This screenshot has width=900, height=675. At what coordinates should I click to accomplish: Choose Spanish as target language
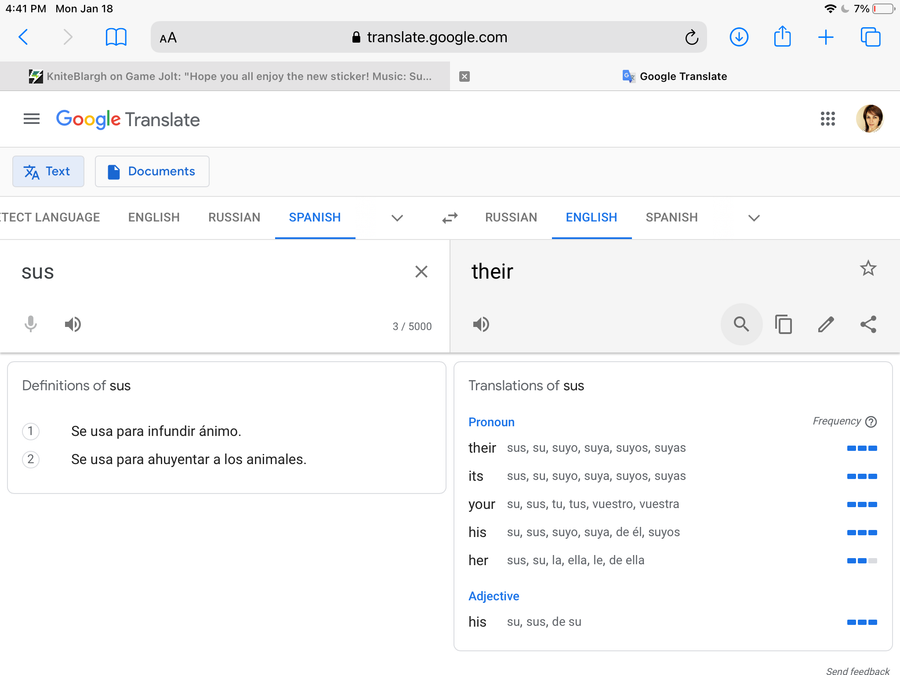click(x=672, y=217)
